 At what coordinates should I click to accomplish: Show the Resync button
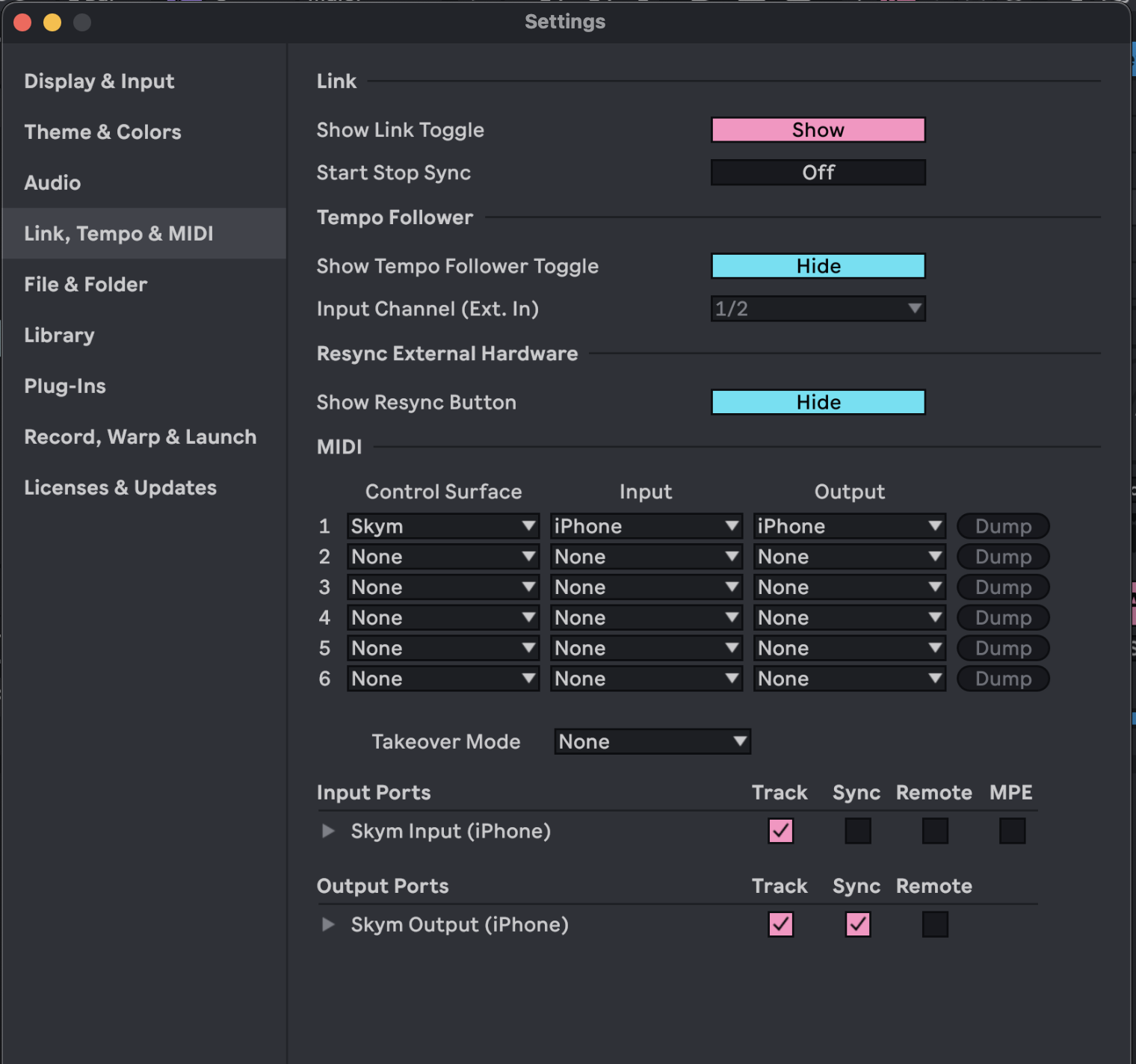818,402
